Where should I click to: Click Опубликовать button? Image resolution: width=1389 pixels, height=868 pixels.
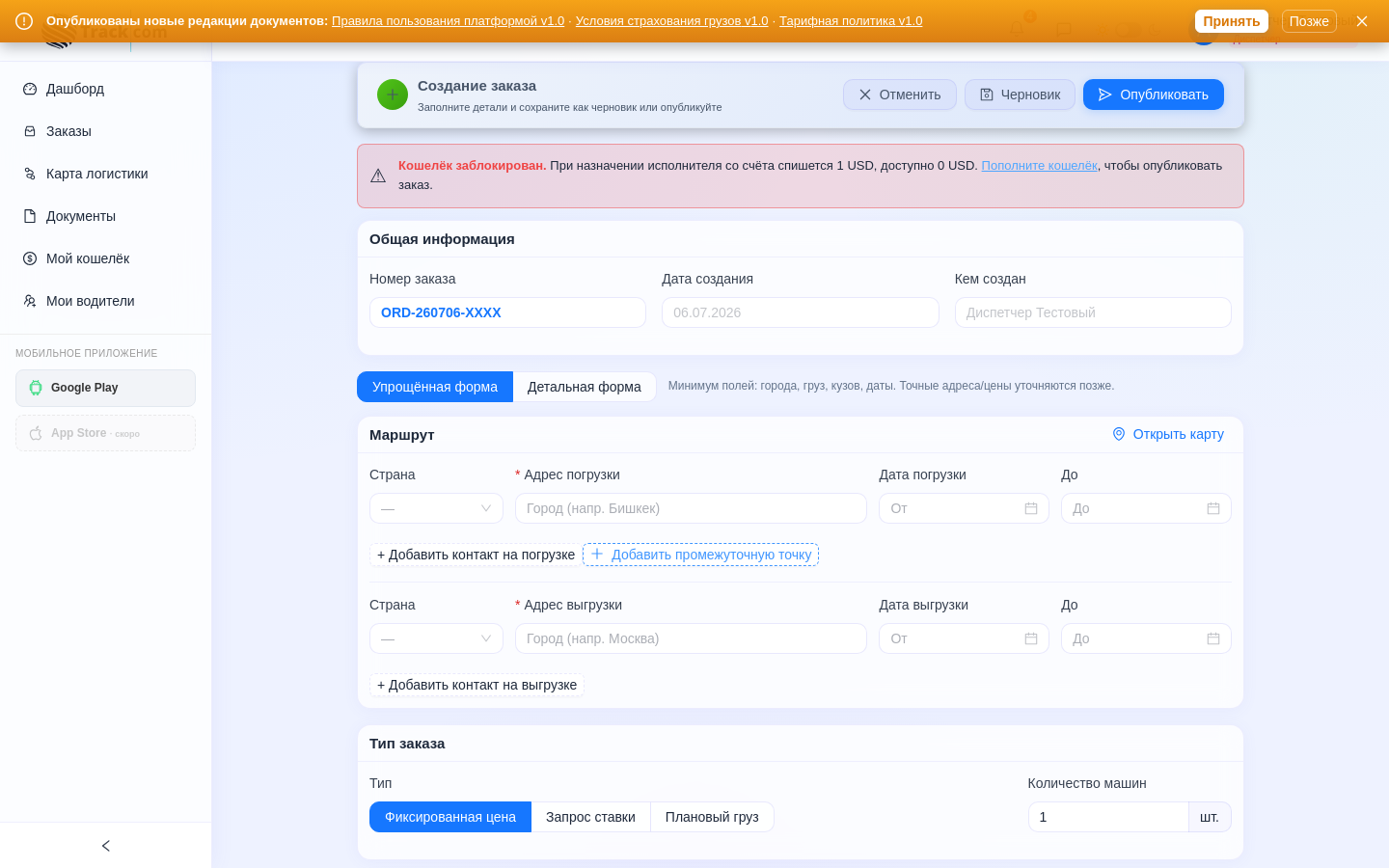1154,95
